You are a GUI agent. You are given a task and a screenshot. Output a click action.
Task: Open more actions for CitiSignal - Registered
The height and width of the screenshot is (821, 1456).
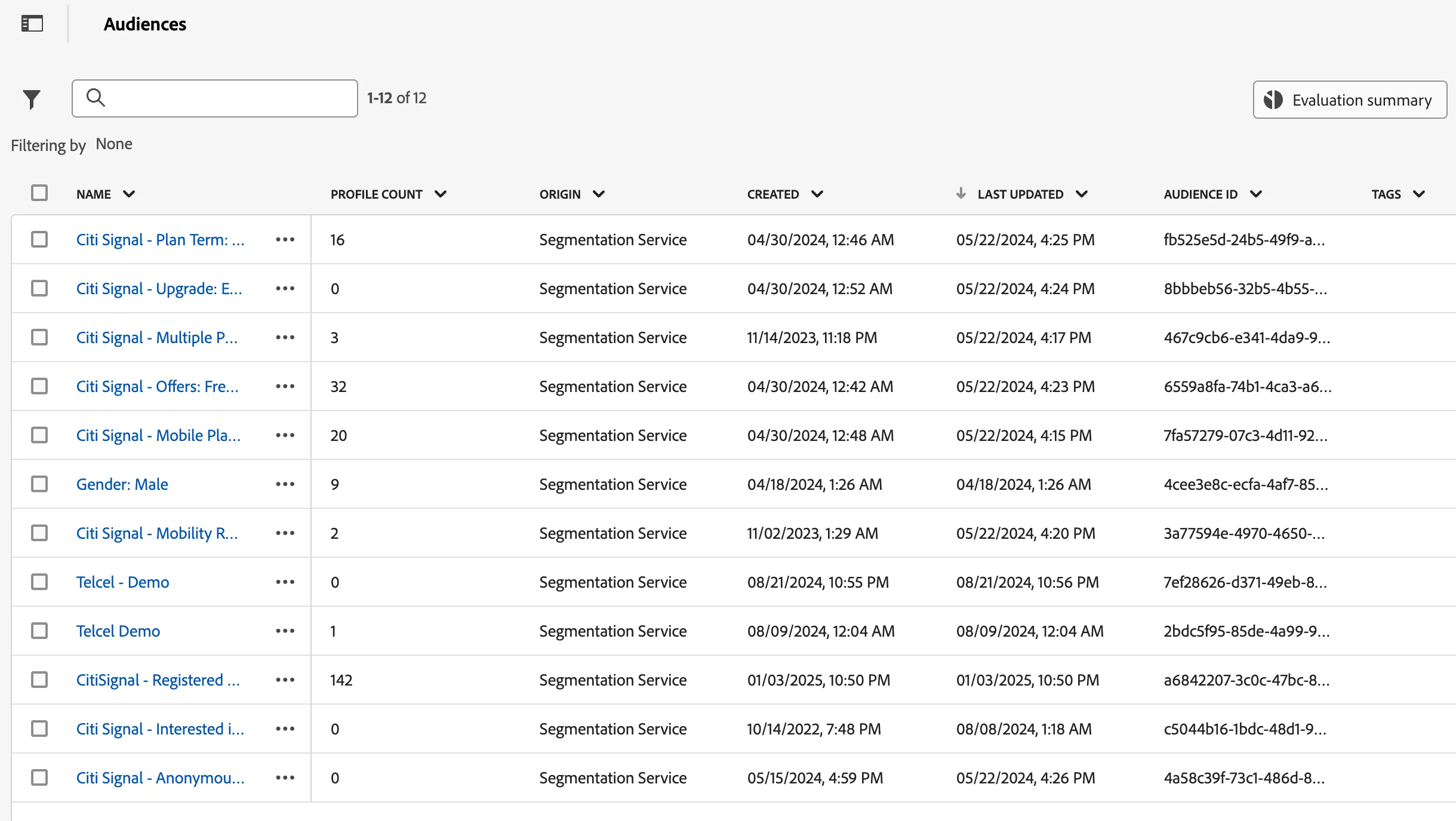pyautogui.click(x=285, y=680)
